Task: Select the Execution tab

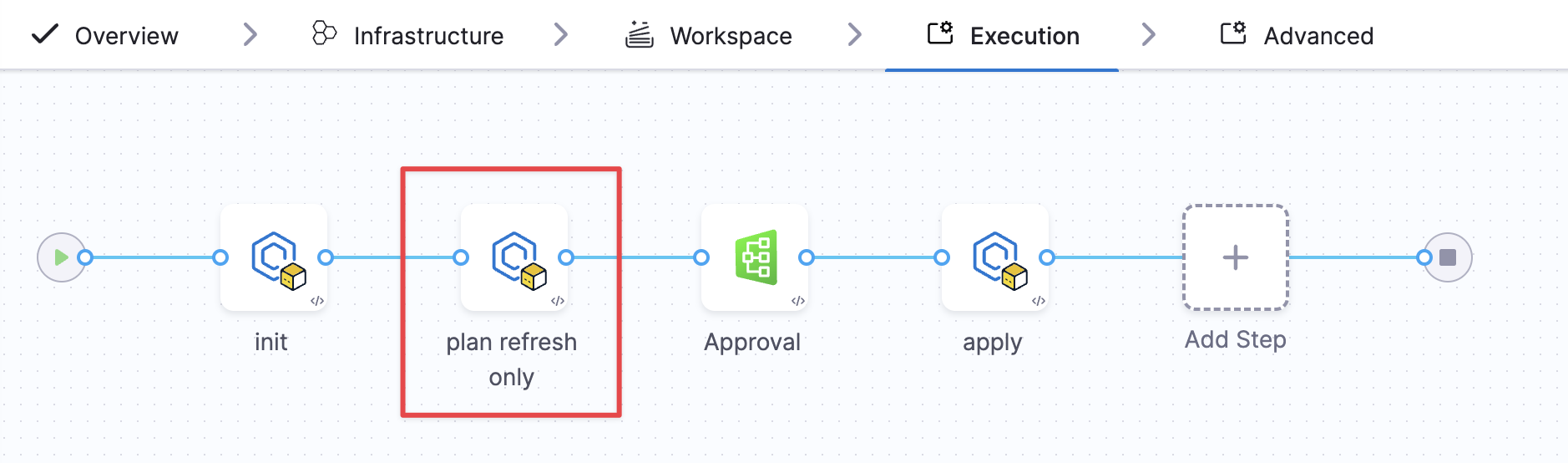Action: click(1024, 36)
